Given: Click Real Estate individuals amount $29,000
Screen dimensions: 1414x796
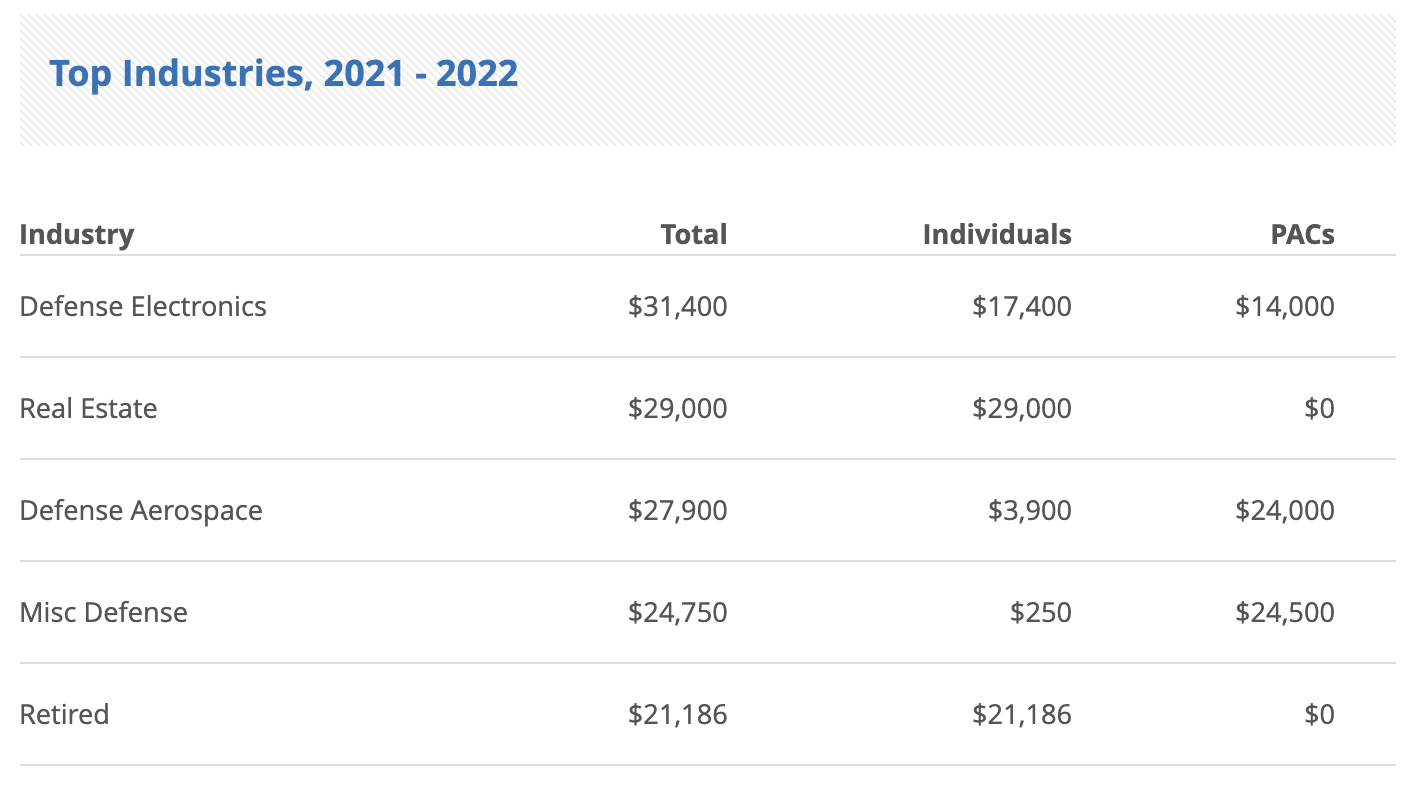Looking at the screenshot, I should (x=1021, y=408).
